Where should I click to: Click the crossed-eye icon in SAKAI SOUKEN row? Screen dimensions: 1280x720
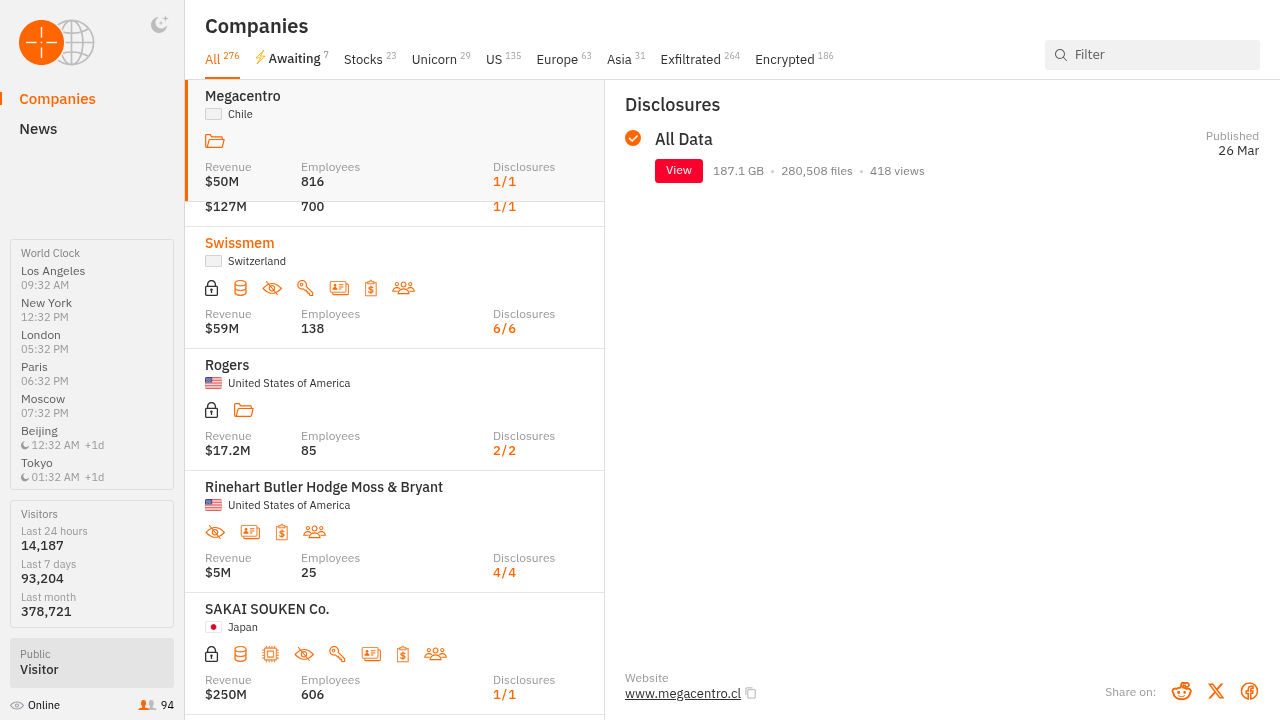304,654
